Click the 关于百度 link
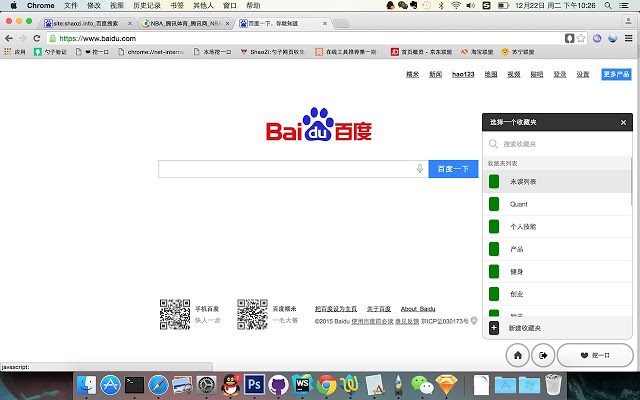Viewport: 640px width, 400px height. click(379, 309)
